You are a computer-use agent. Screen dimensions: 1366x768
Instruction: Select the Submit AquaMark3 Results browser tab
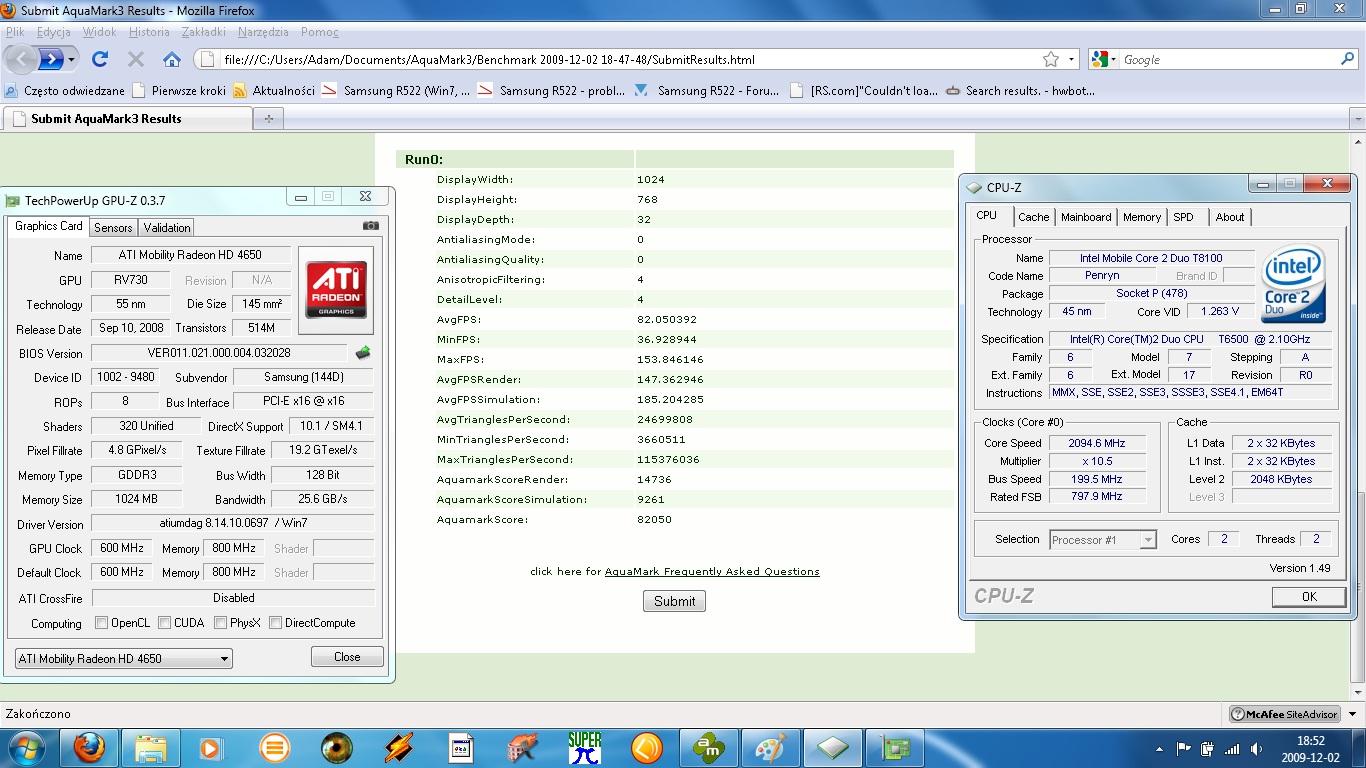[x=127, y=118]
